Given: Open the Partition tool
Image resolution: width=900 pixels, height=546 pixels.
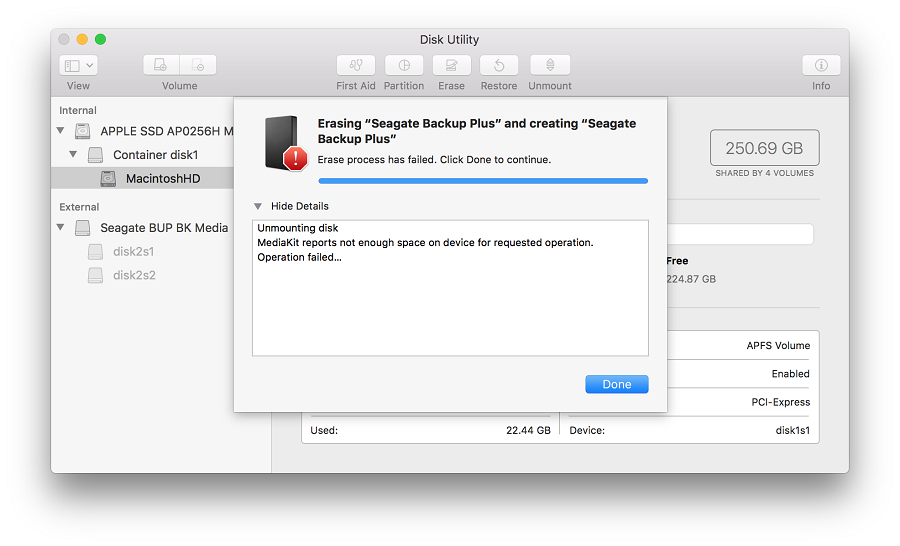Looking at the screenshot, I should point(404,65).
